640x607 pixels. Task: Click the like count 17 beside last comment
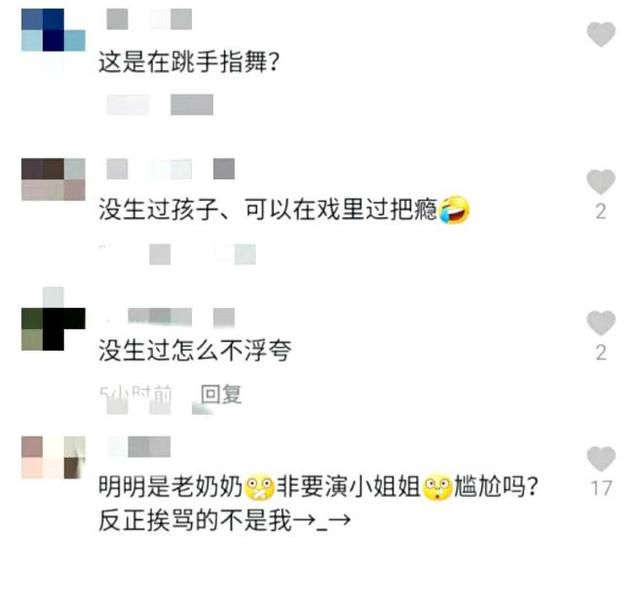602,489
